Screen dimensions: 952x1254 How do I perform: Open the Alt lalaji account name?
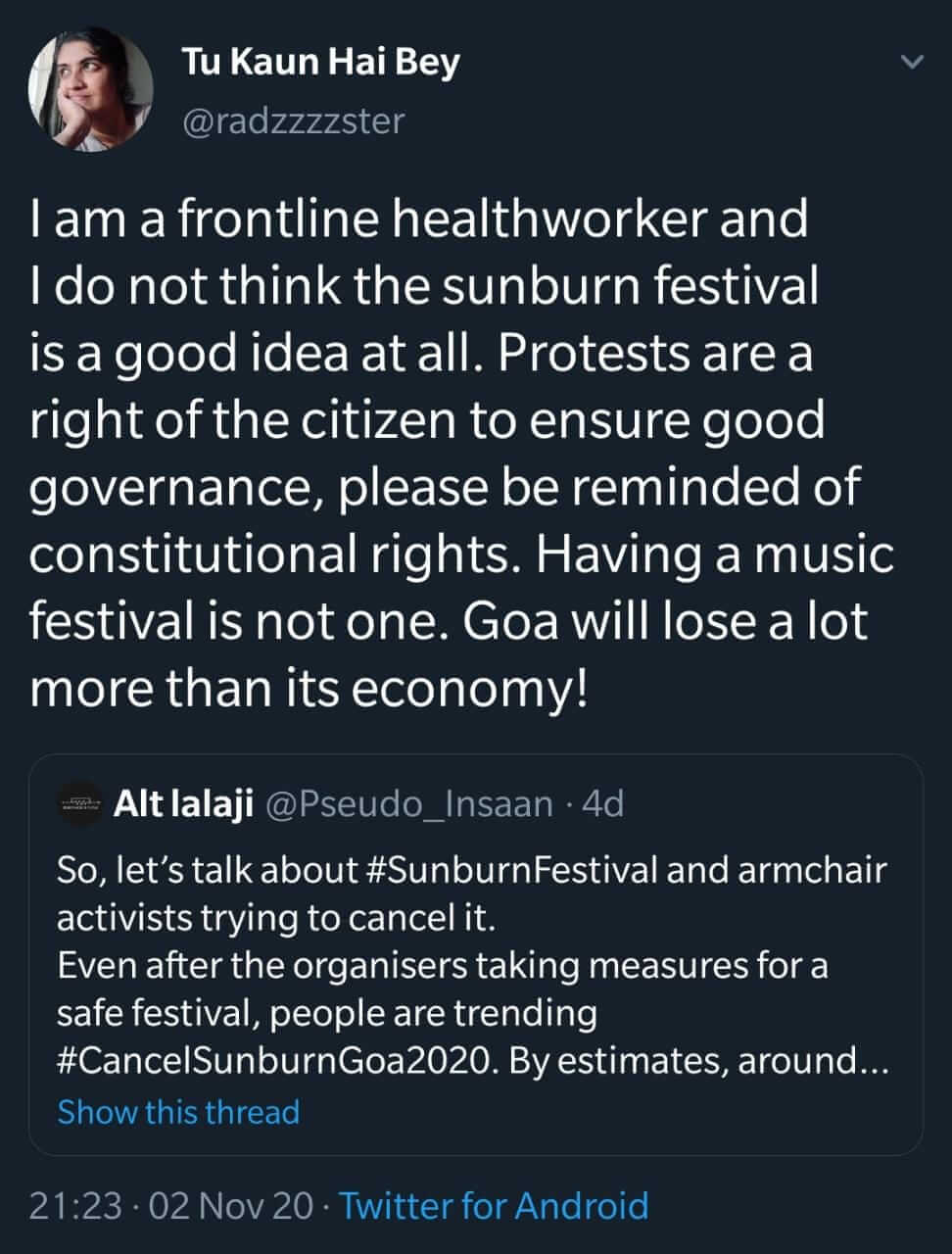pos(184,804)
